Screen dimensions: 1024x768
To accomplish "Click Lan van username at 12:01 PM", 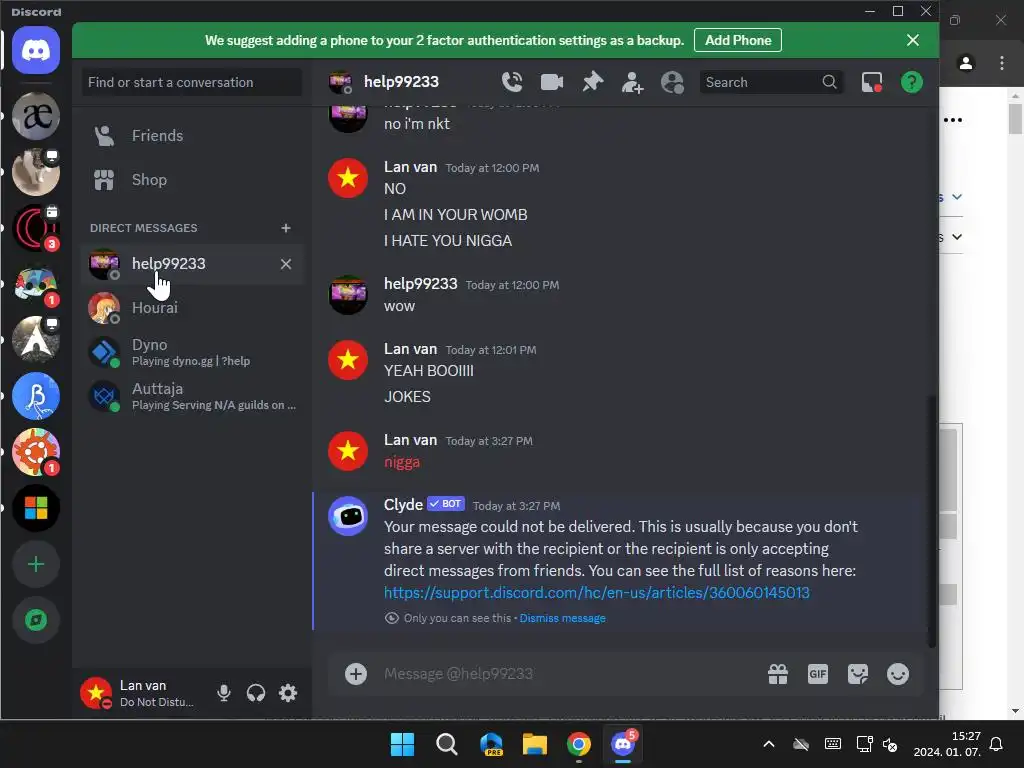I will pos(410,349).
